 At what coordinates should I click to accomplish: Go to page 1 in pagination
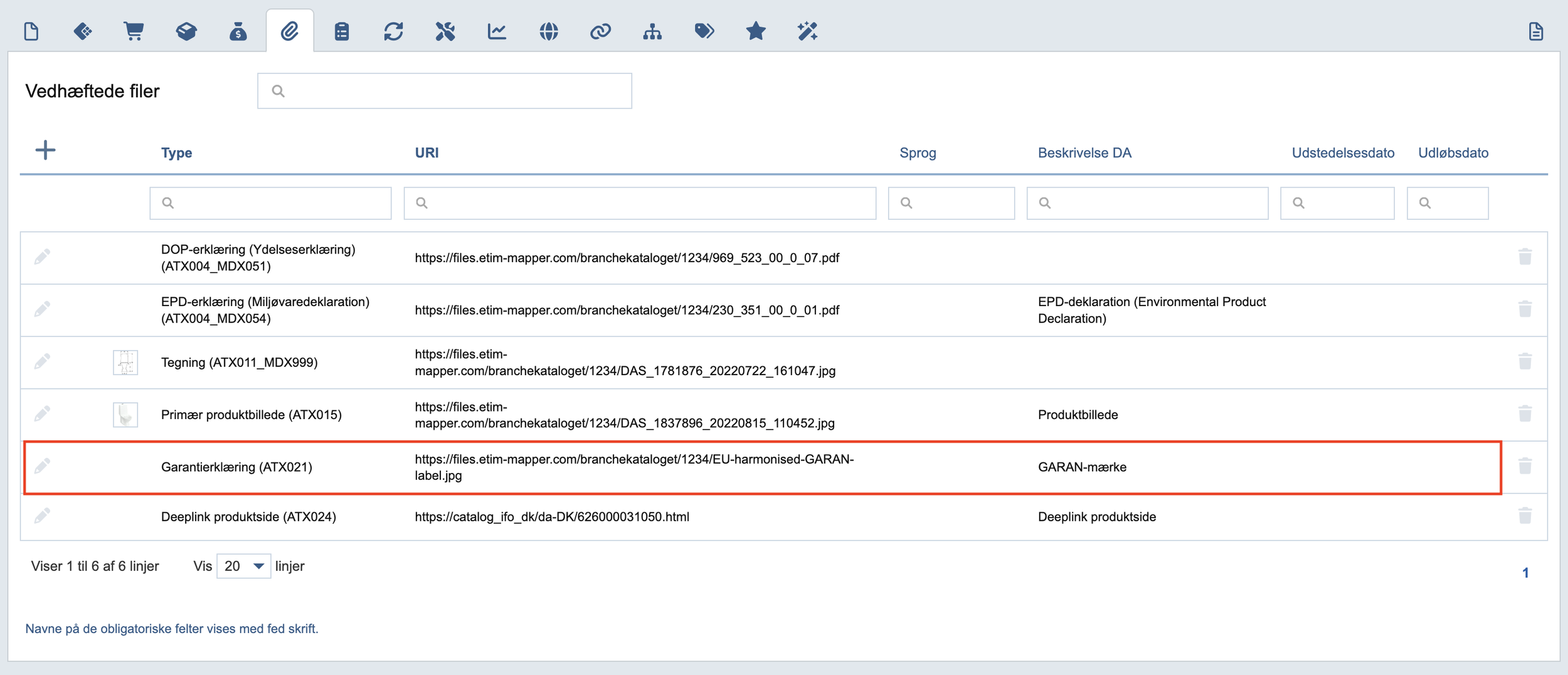[1525, 573]
